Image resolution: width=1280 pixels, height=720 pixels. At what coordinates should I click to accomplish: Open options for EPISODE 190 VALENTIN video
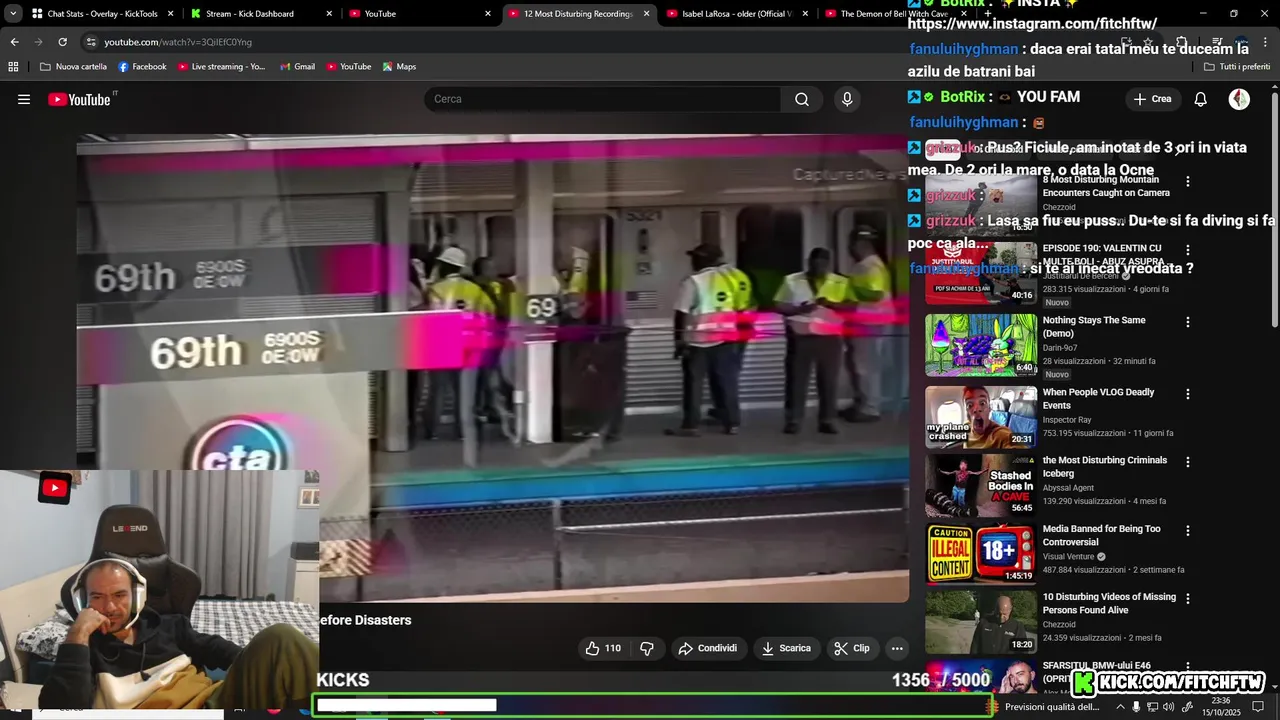tap(1188, 250)
